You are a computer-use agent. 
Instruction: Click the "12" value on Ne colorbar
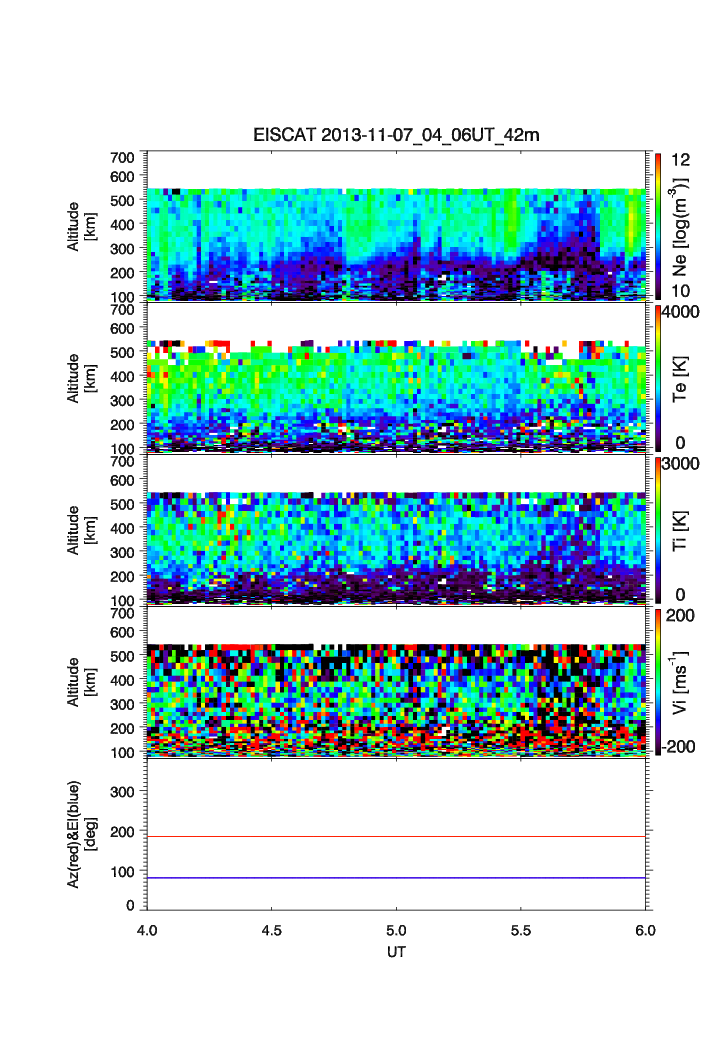pyautogui.click(x=680, y=160)
